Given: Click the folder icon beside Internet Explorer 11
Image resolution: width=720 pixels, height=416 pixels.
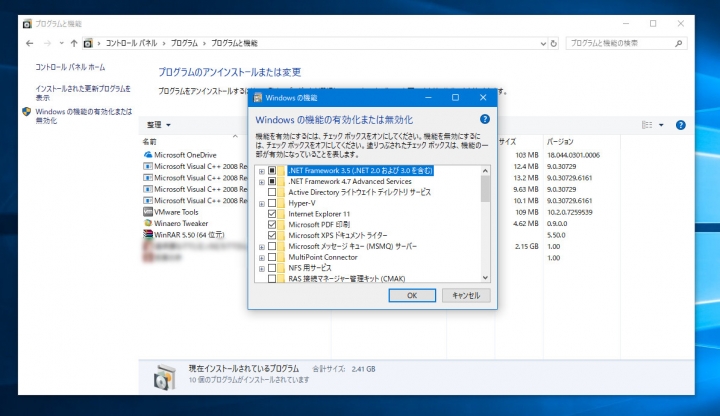Looking at the screenshot, I should click(x=281, y=214).
